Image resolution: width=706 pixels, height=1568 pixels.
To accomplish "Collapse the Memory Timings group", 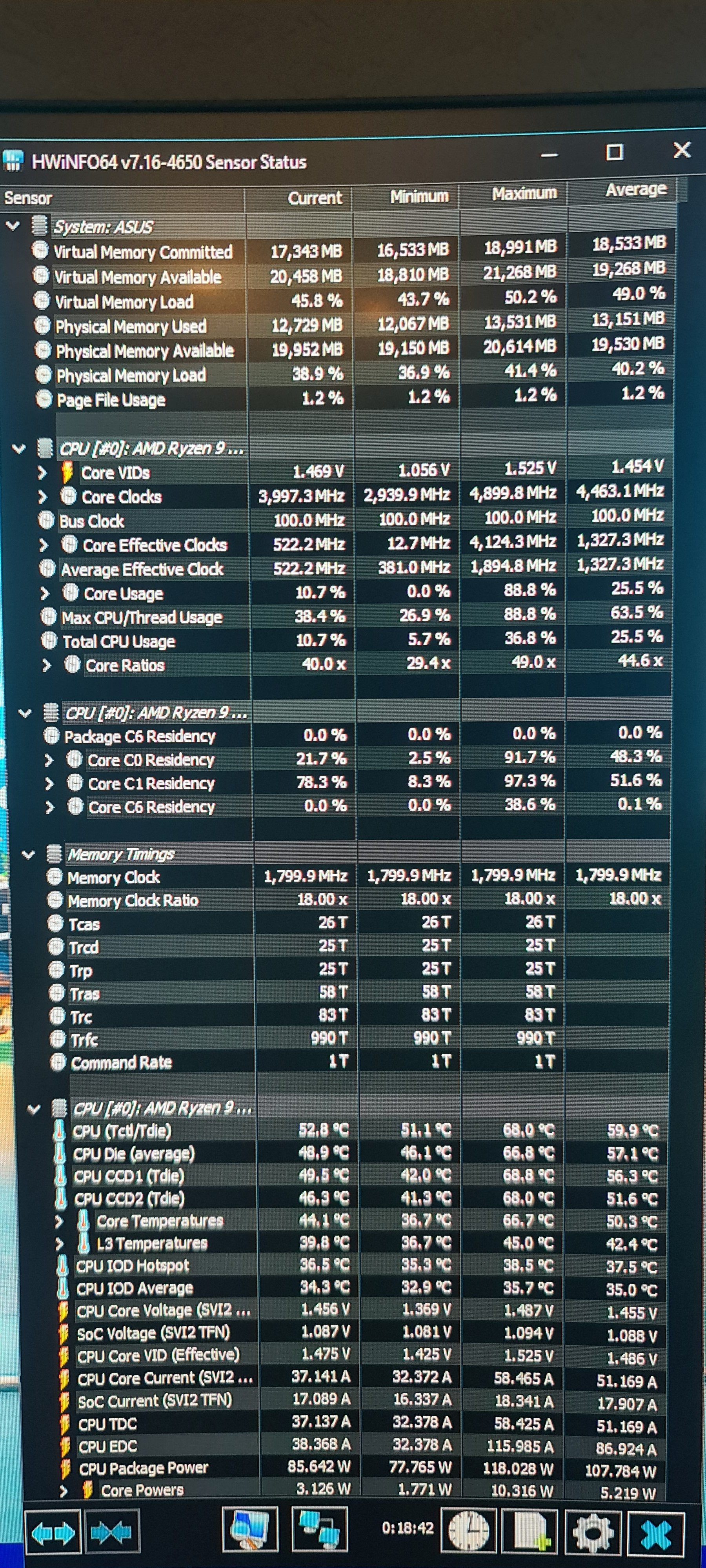I will [x=28, y=854].
